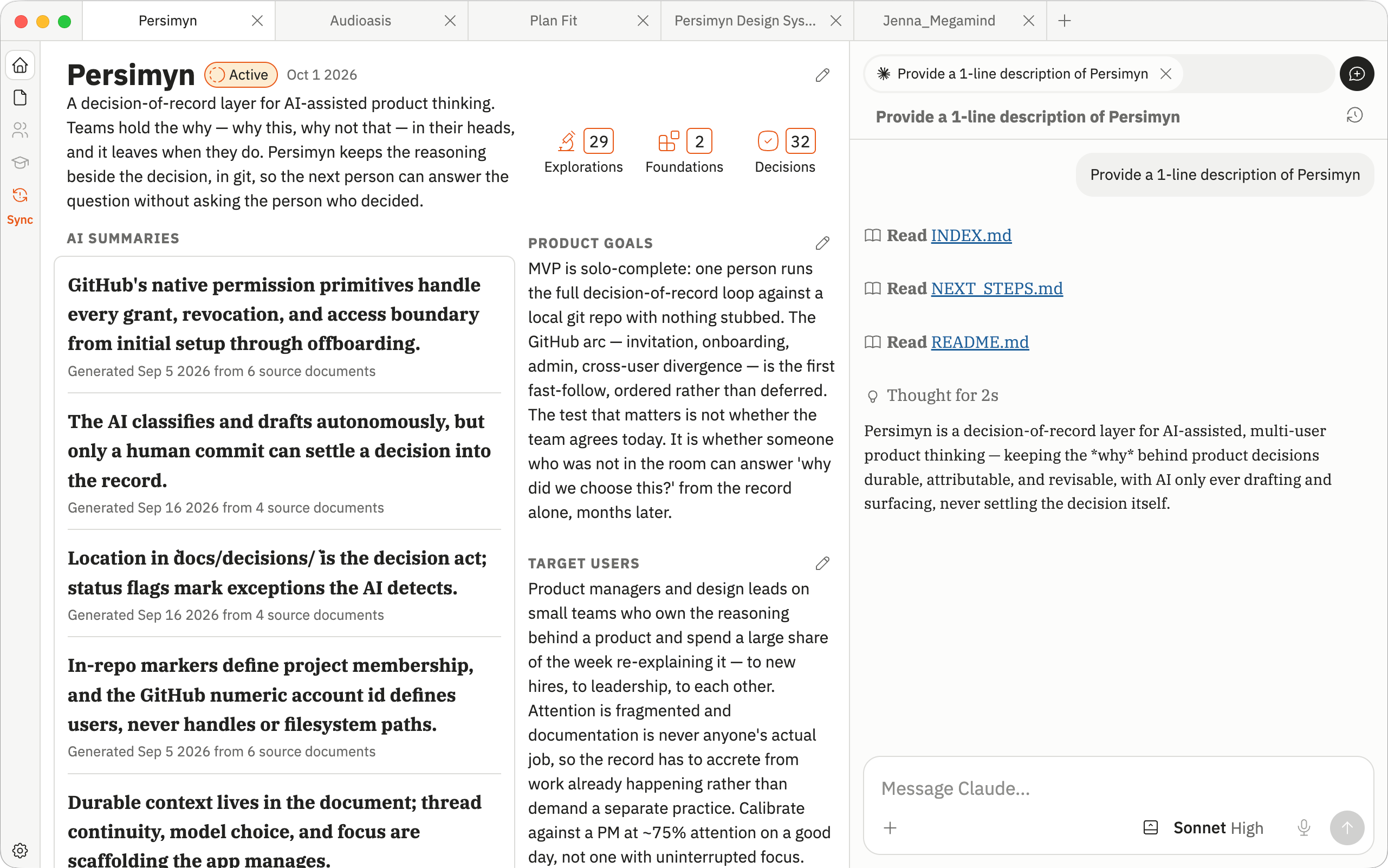Image resolution: width=1388 pixels, height=868 pixels.
Task: Open the Home icon in sidebar
Action: click(20, 66)
